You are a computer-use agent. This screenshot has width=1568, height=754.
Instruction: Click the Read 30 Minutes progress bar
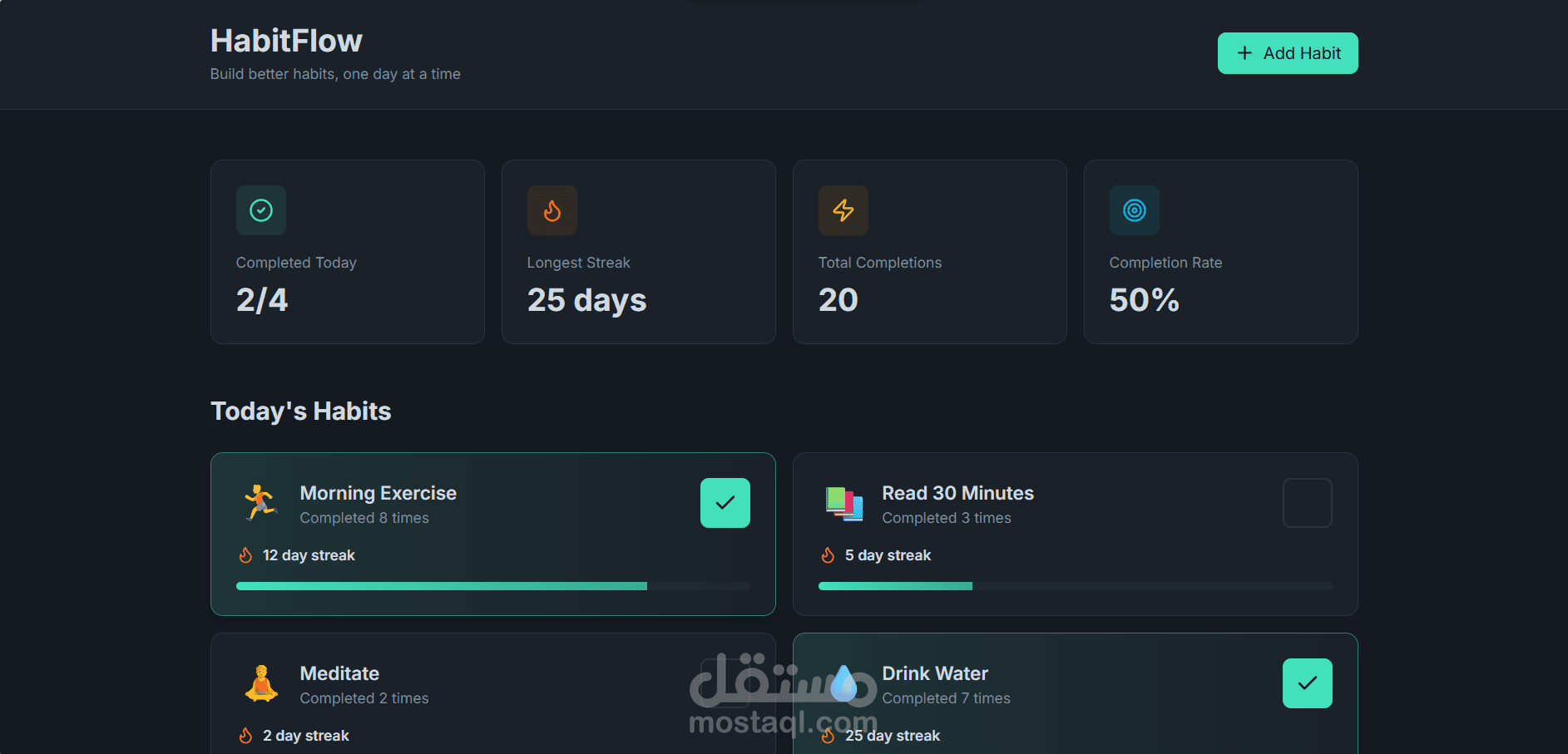tap(1075, 585)
